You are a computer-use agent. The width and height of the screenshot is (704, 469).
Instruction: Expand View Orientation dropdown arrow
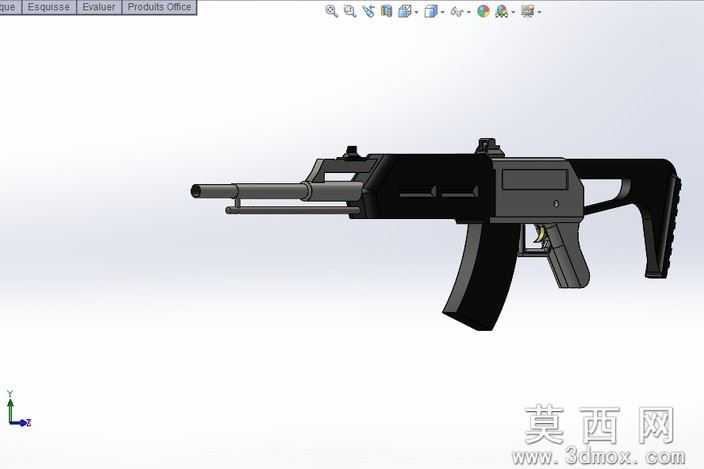[417, 12]
